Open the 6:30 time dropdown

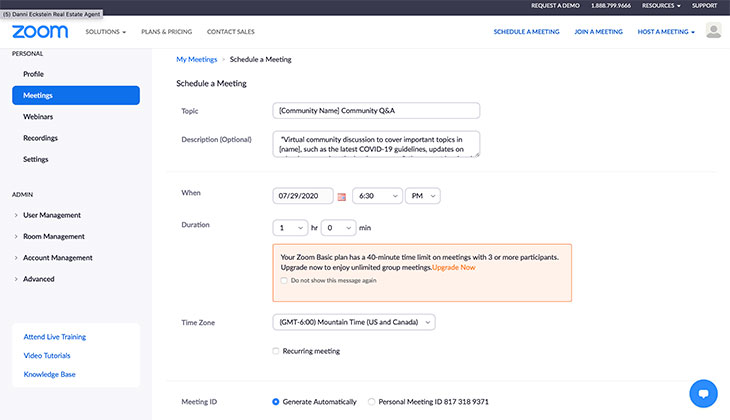(x=377, y=196)
